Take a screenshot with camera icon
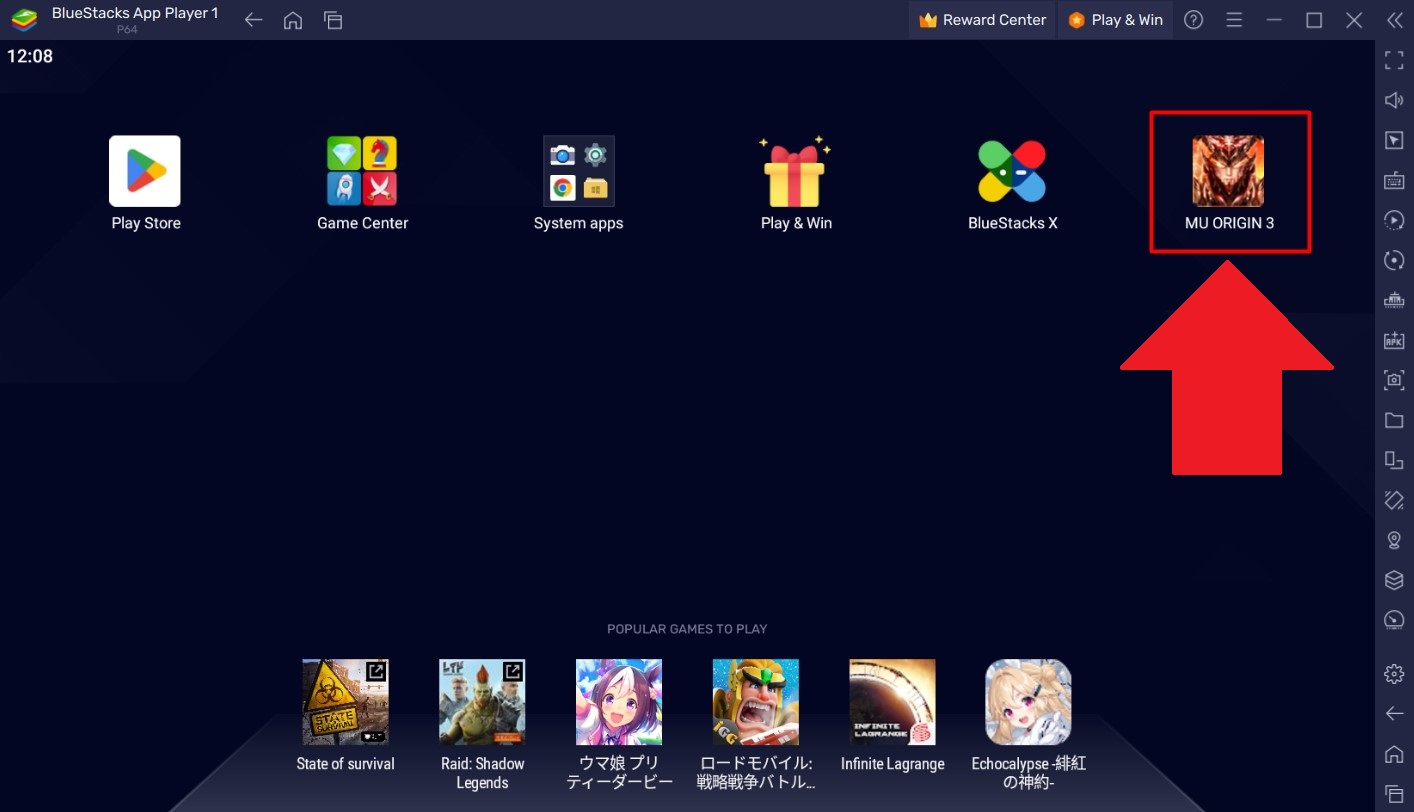This screenshot has height=812, width=1414. coord(1394,380)
